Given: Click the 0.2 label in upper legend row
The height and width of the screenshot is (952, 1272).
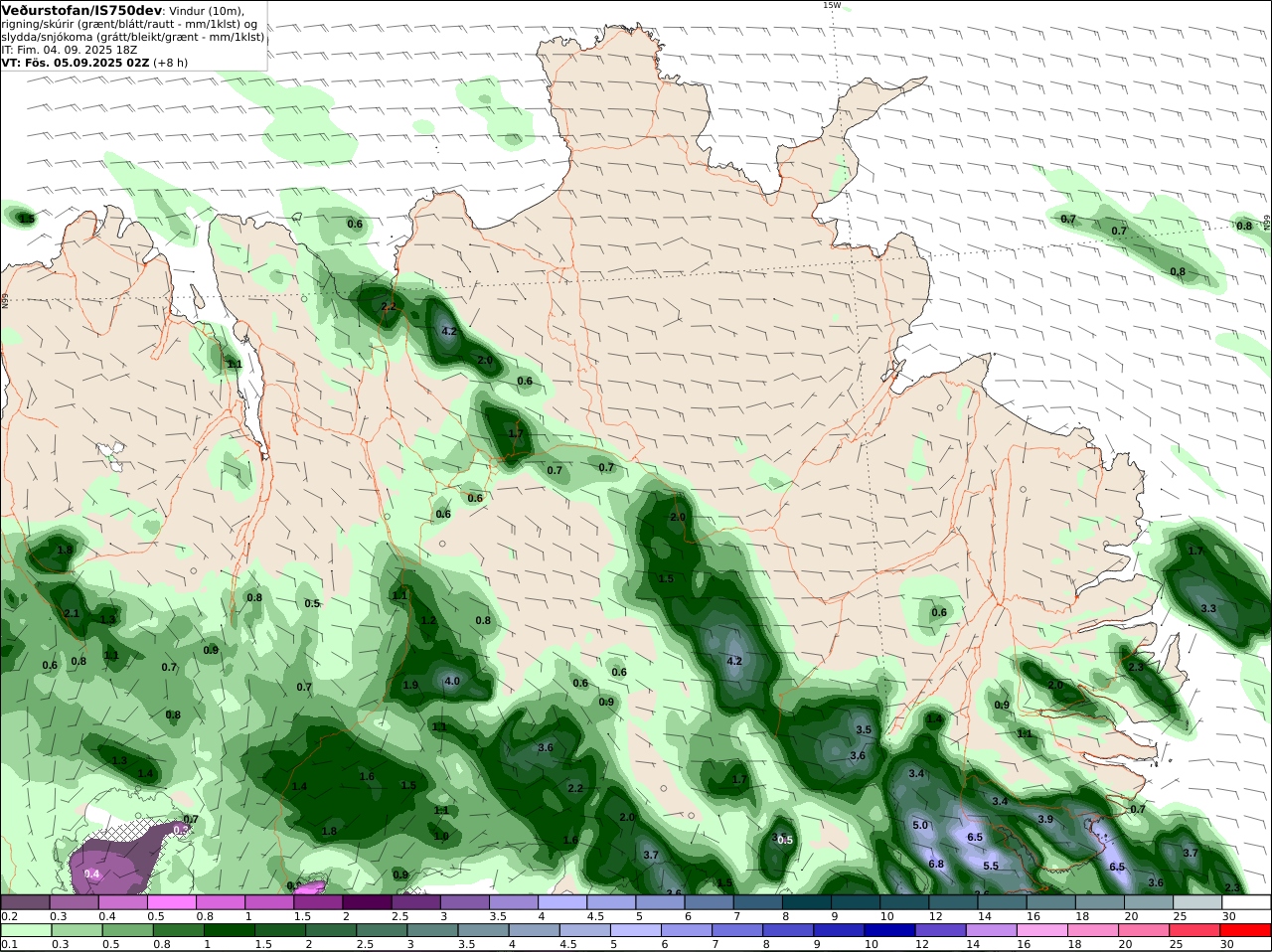Looking at the screenshot, I should 9,916.
